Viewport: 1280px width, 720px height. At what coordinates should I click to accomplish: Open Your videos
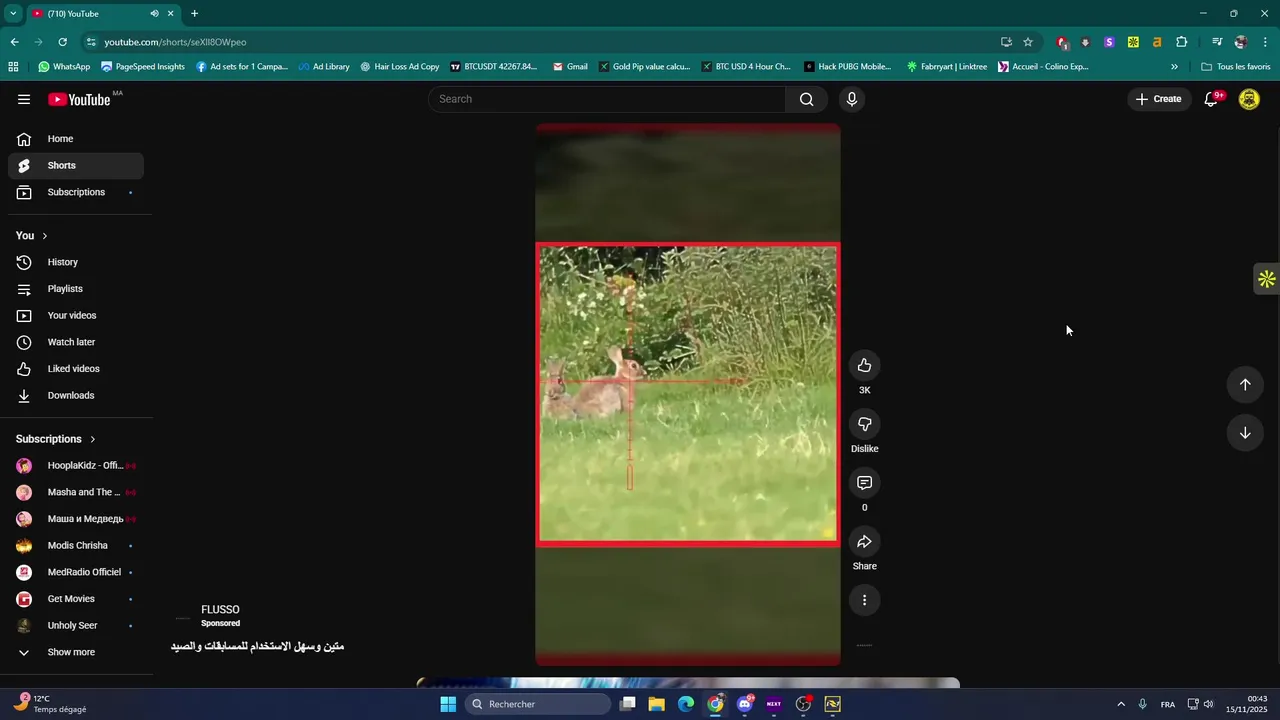tap(76, 316)
